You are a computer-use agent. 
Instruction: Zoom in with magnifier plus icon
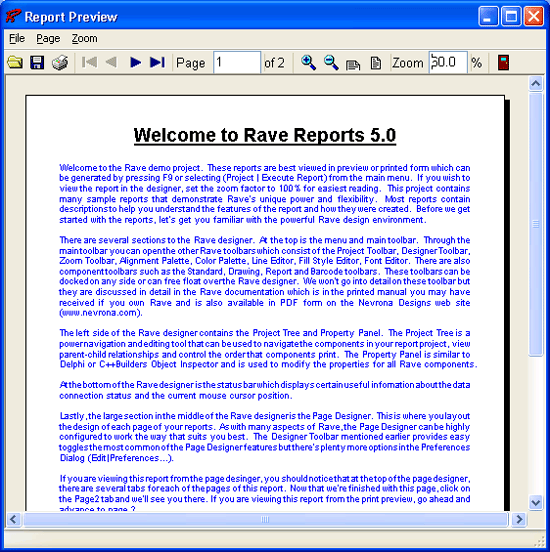tap(308, 63)
